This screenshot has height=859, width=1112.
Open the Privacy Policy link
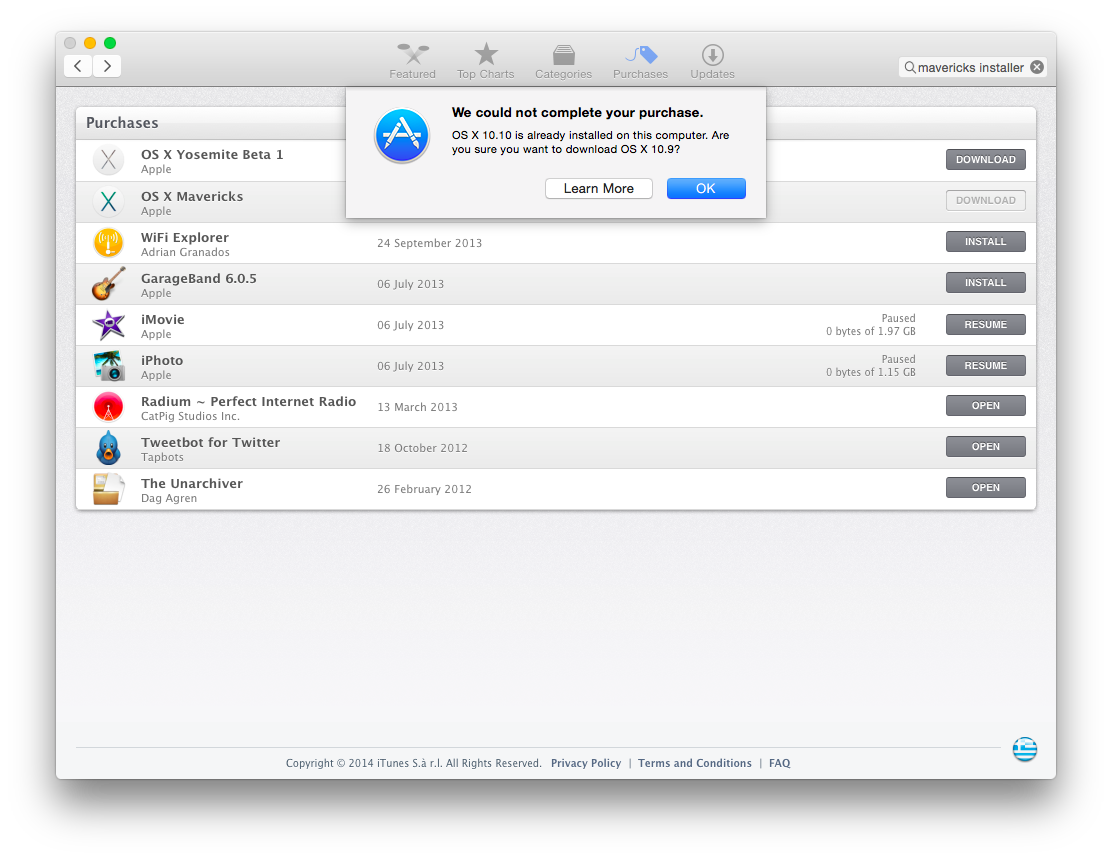586,763
